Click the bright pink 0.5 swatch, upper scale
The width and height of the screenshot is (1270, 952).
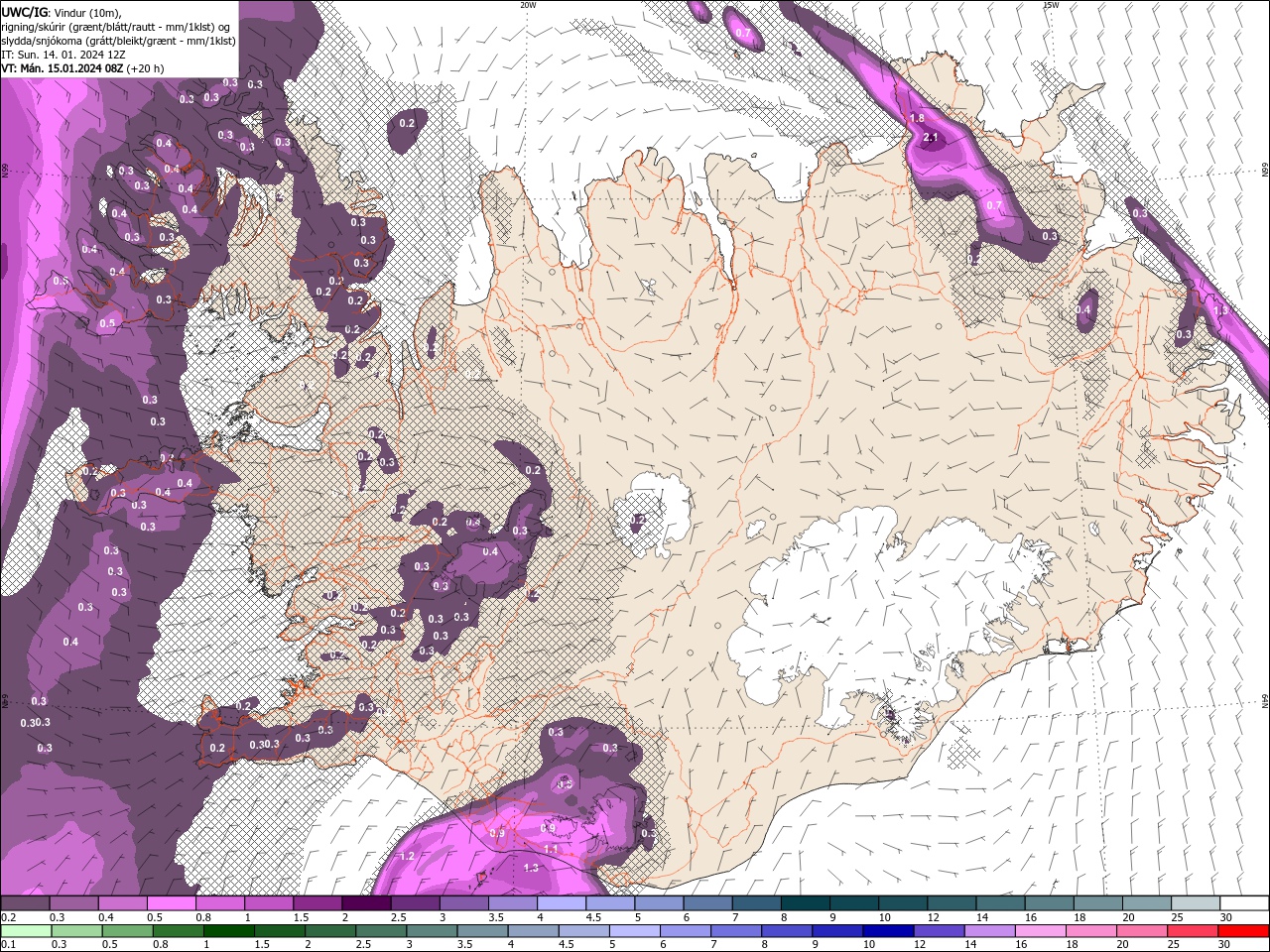click(171, 903)
